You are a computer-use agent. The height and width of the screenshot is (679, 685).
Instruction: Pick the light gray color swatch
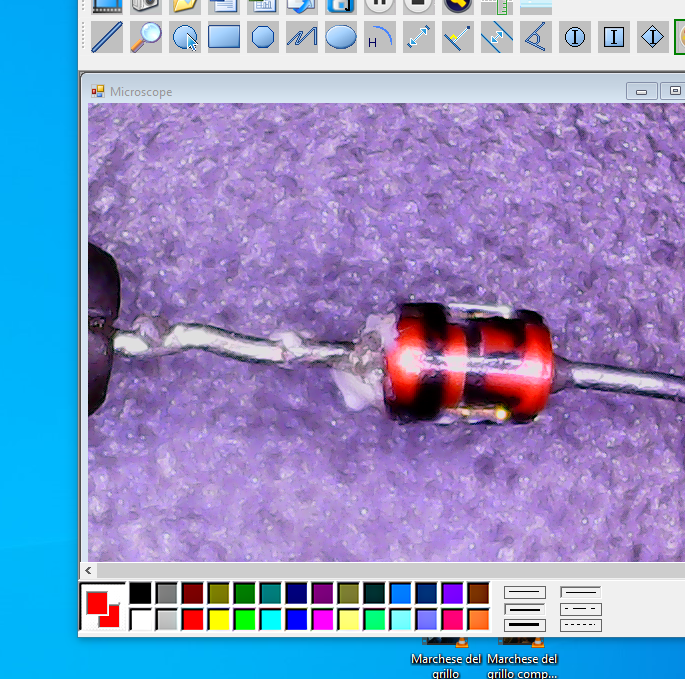click(x=166, y=619)
